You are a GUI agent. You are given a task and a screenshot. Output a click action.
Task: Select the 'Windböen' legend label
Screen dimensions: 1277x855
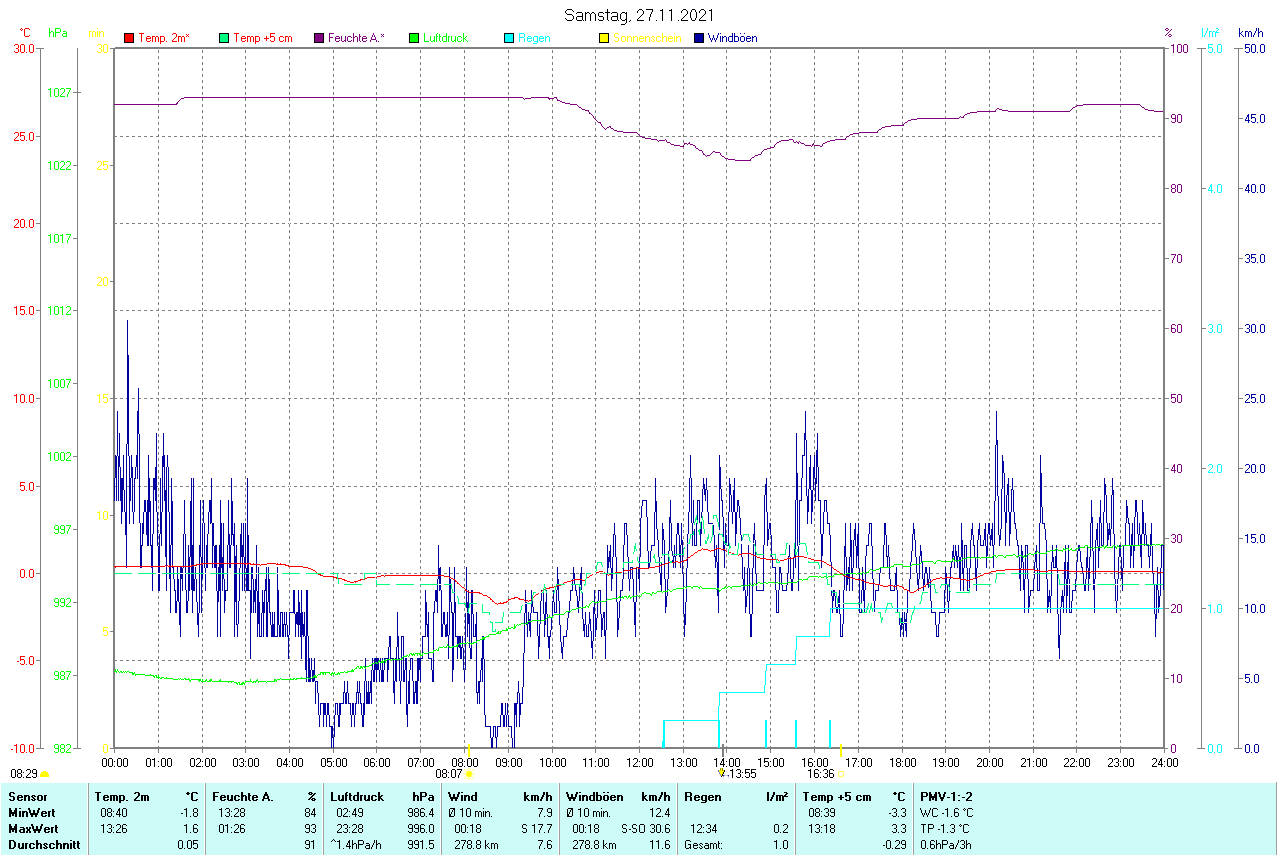732,38
